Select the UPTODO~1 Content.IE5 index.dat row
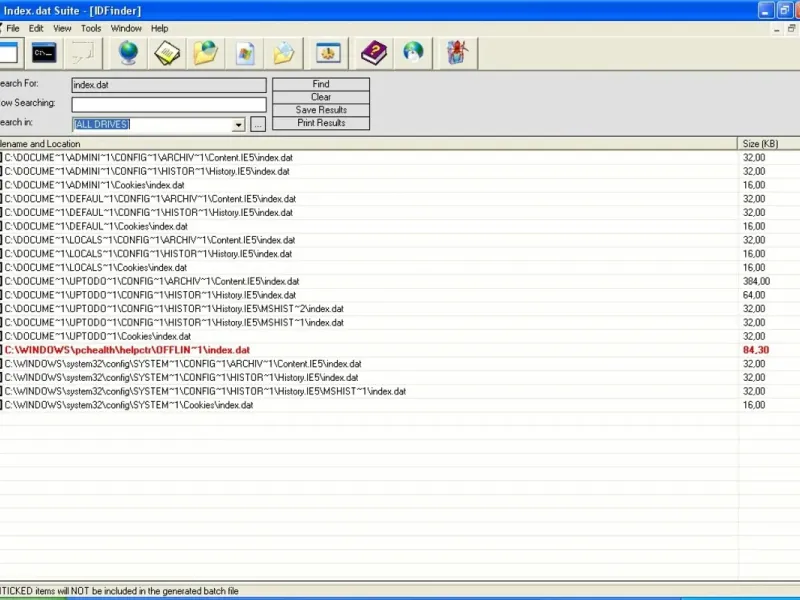 (x=400, y=282)
